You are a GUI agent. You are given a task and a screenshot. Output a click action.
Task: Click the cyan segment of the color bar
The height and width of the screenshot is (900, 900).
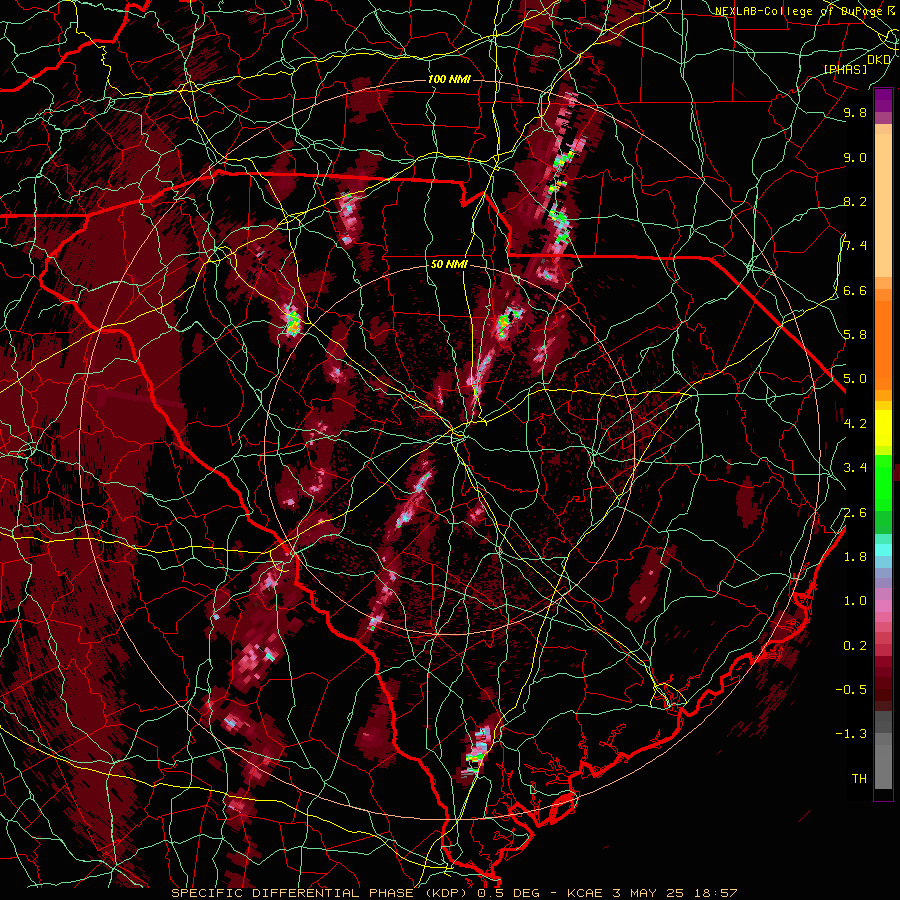(883, 549)
